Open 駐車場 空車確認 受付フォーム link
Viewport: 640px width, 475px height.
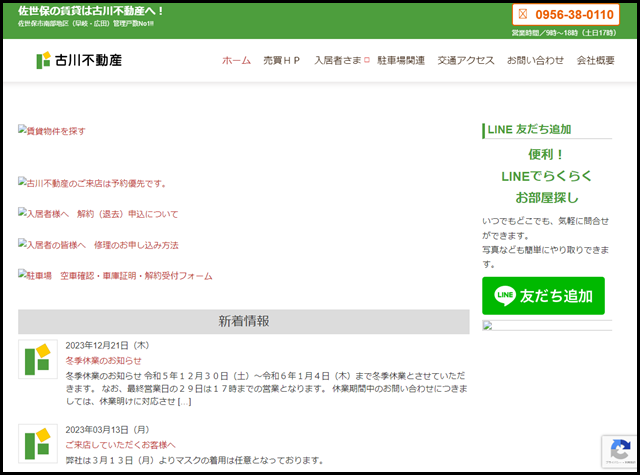(x=115, y=276)
